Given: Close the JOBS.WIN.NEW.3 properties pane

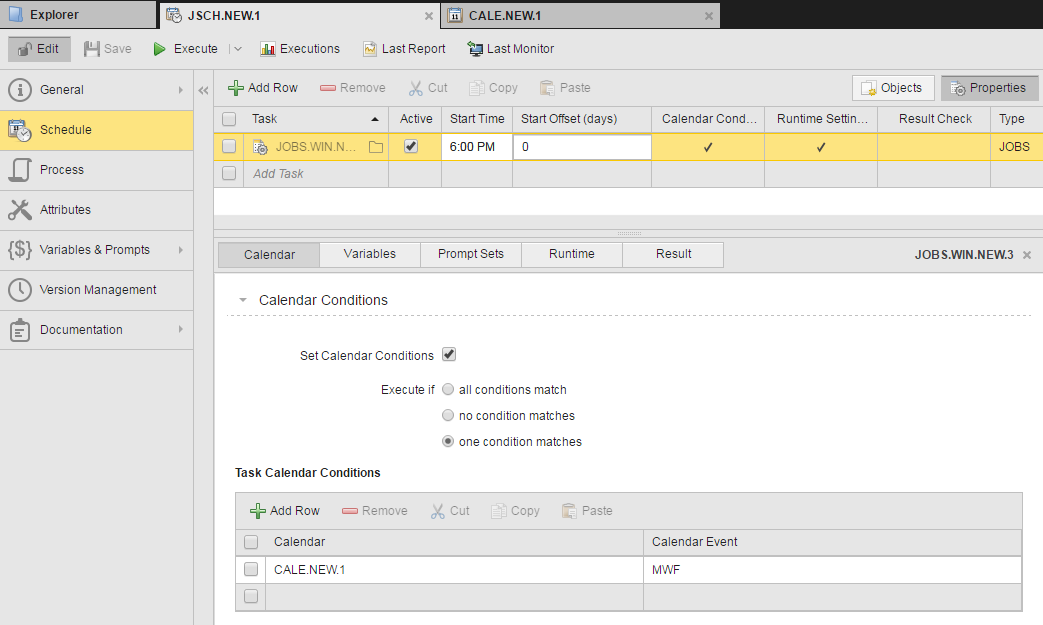Looking at the screenshot, I should (1026, 255).
